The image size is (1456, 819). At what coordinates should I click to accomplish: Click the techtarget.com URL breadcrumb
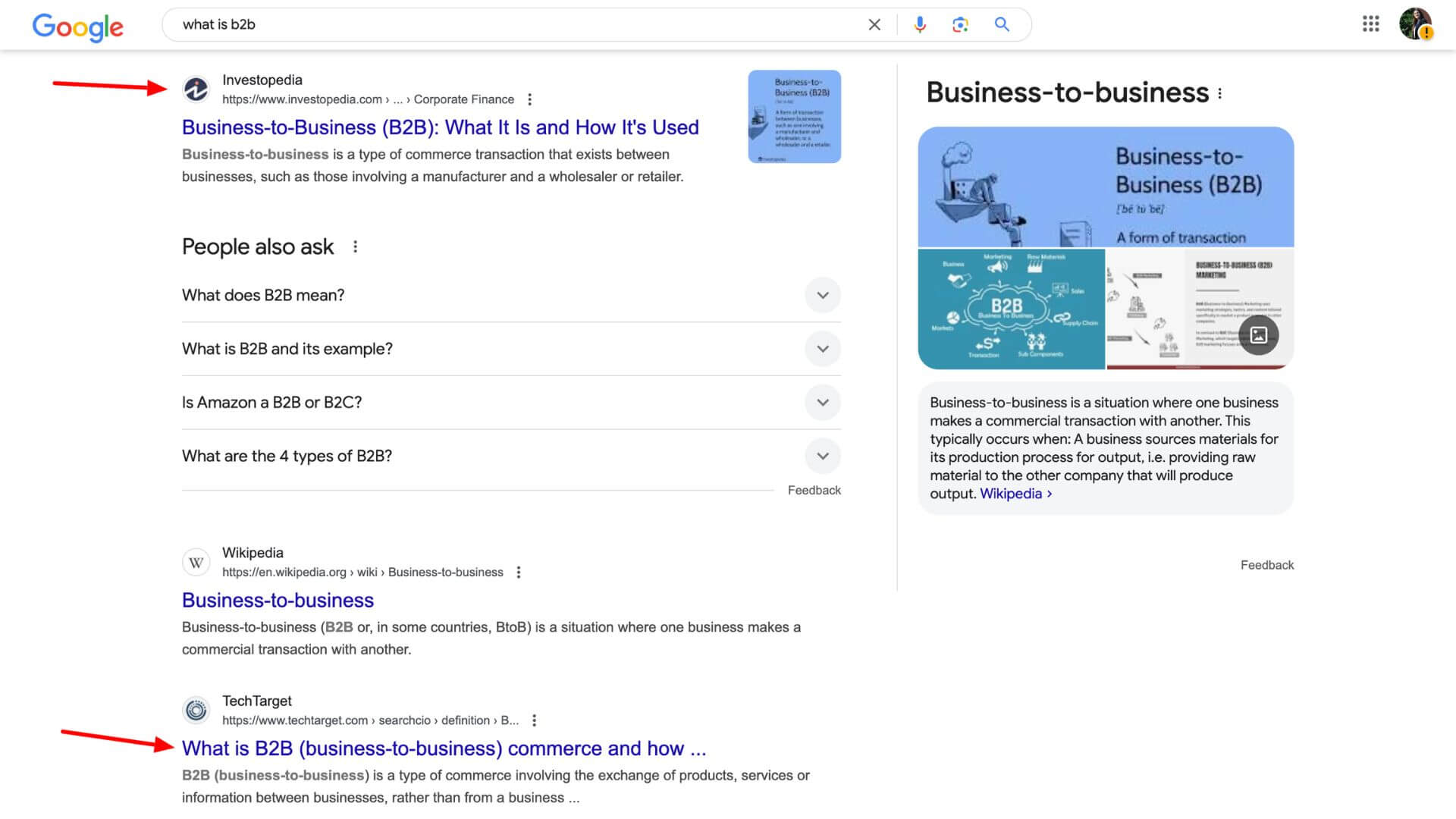point(370,720)
